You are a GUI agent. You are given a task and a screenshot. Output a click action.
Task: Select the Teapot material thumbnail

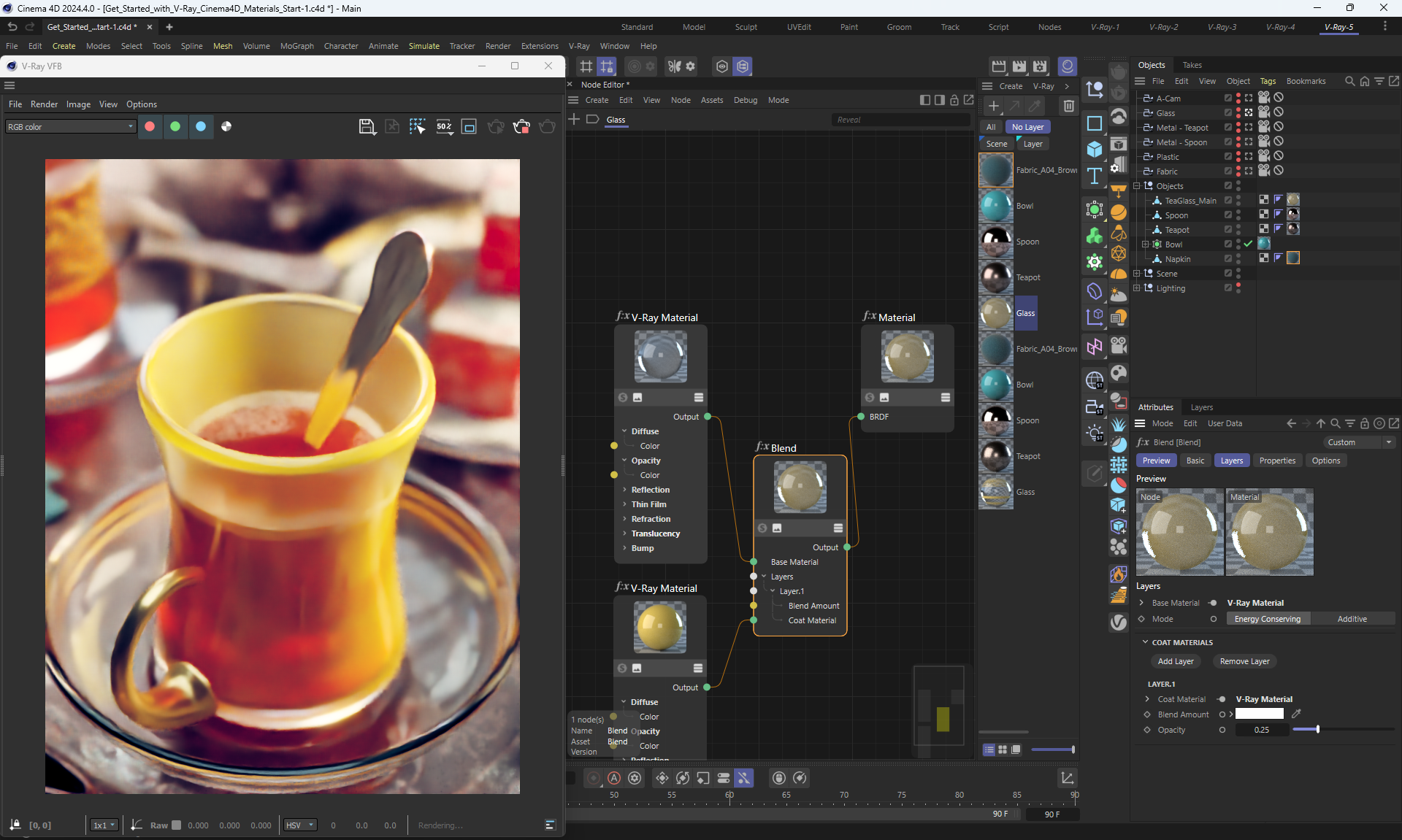tap(996, 277)
